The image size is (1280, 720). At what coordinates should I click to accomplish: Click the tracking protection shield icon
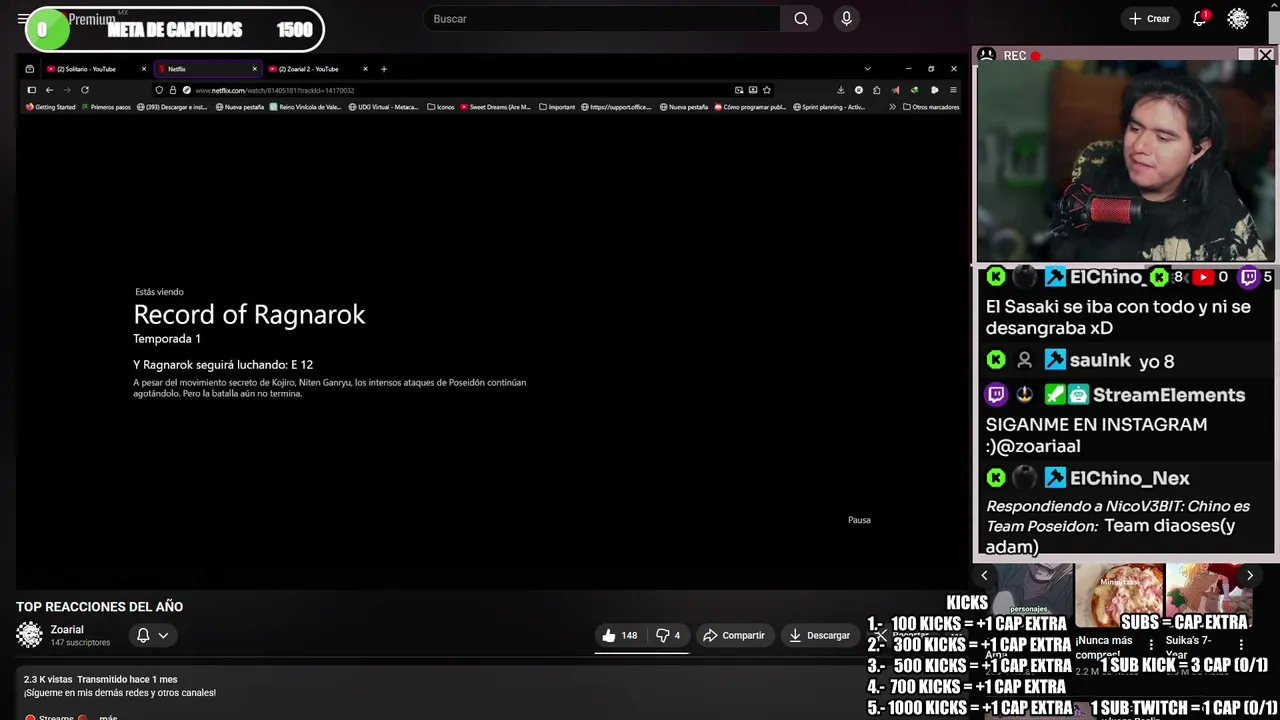[x=159, y=90]
